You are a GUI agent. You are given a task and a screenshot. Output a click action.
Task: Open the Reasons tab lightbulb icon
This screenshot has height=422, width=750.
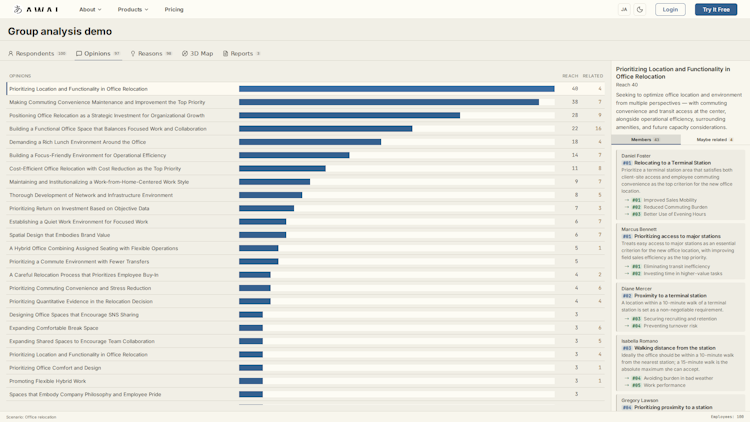133,54
